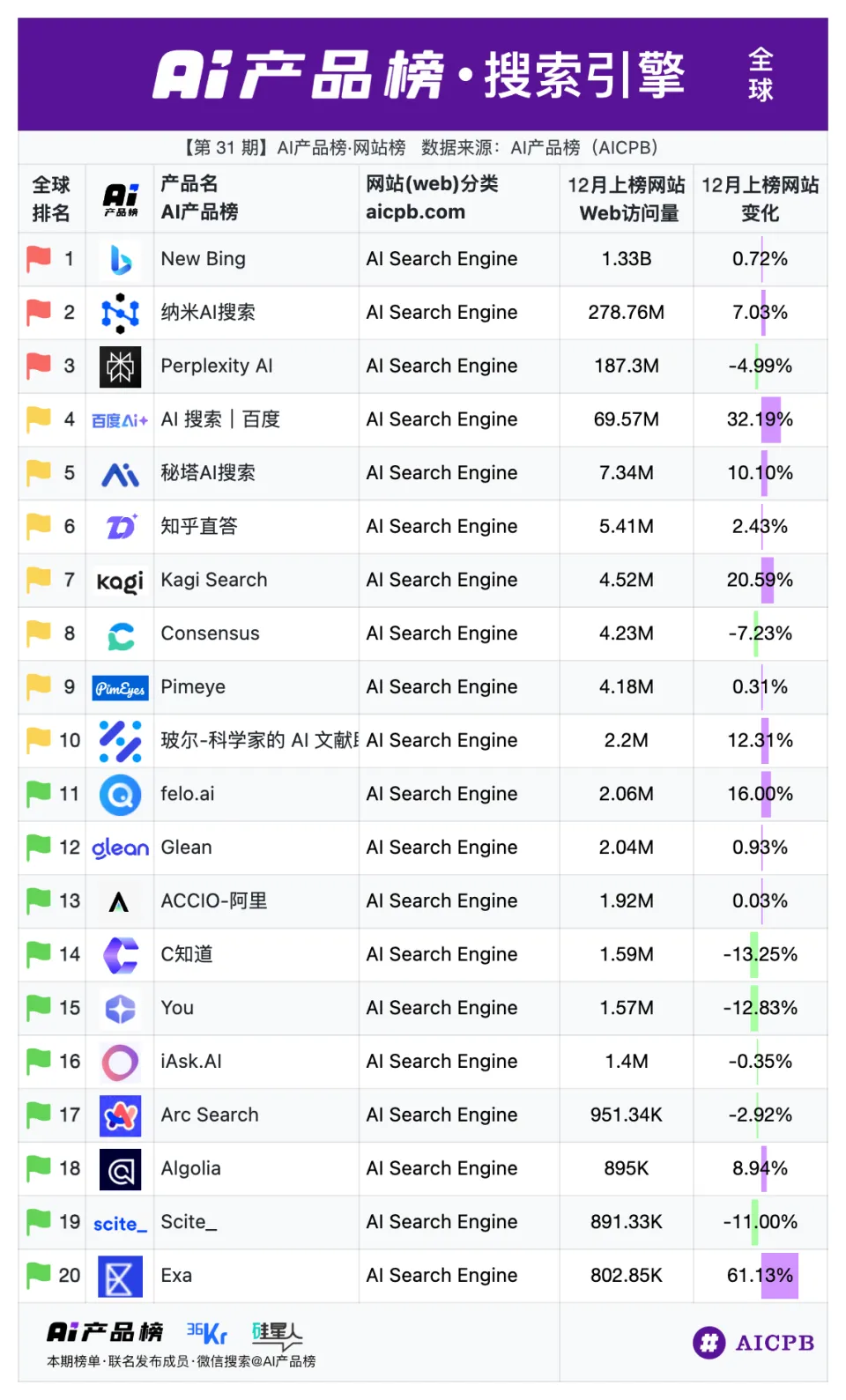Image resolution: width=846 pixels, height=1400 pixels.
Task: Click the AICPB hashtag logo
Action: click(x=709, y=1343)
